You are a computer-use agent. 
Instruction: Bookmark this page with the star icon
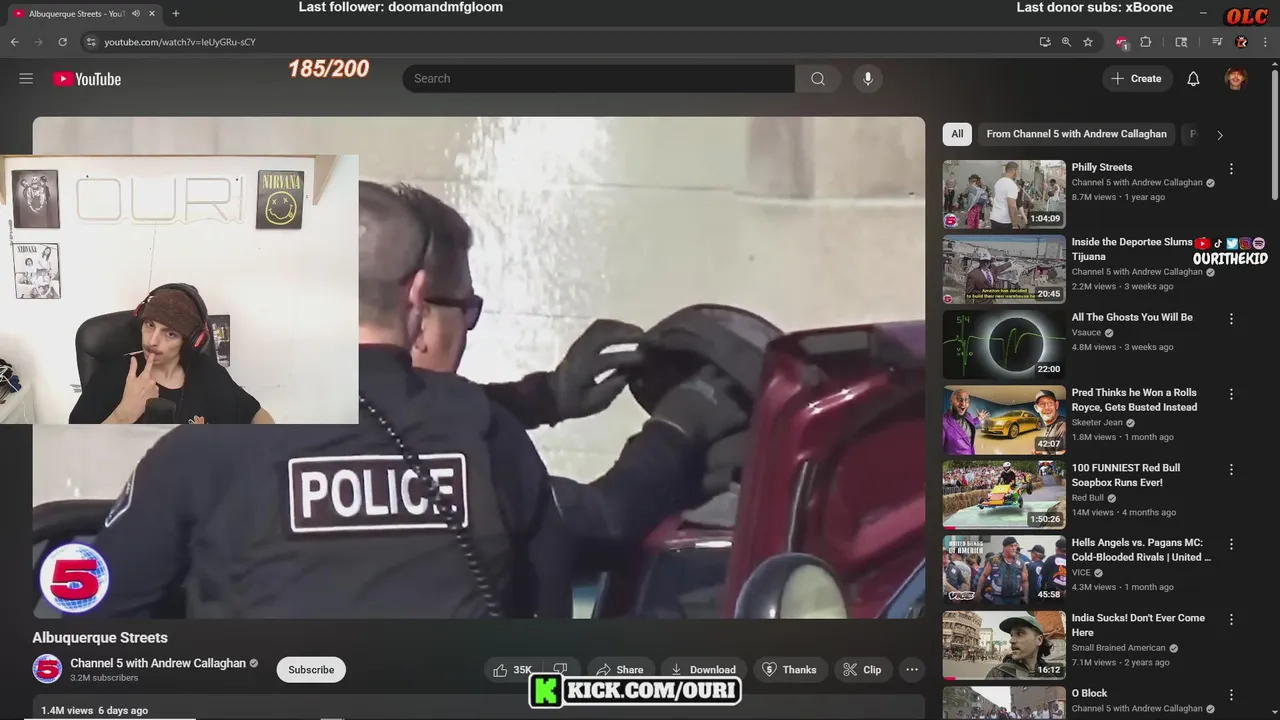click(x=1088, y=42)
